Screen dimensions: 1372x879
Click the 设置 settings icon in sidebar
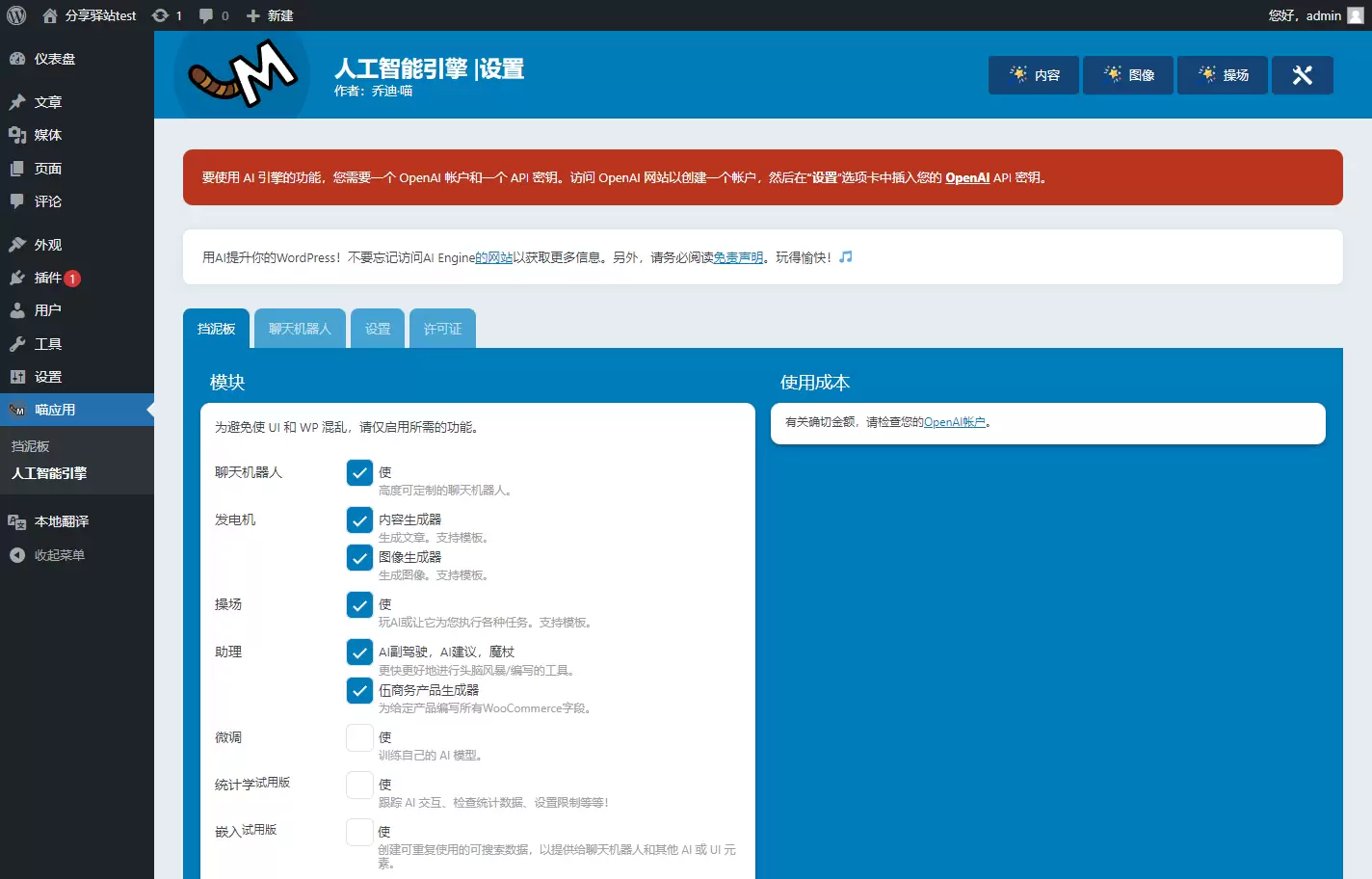coord(17,377)
